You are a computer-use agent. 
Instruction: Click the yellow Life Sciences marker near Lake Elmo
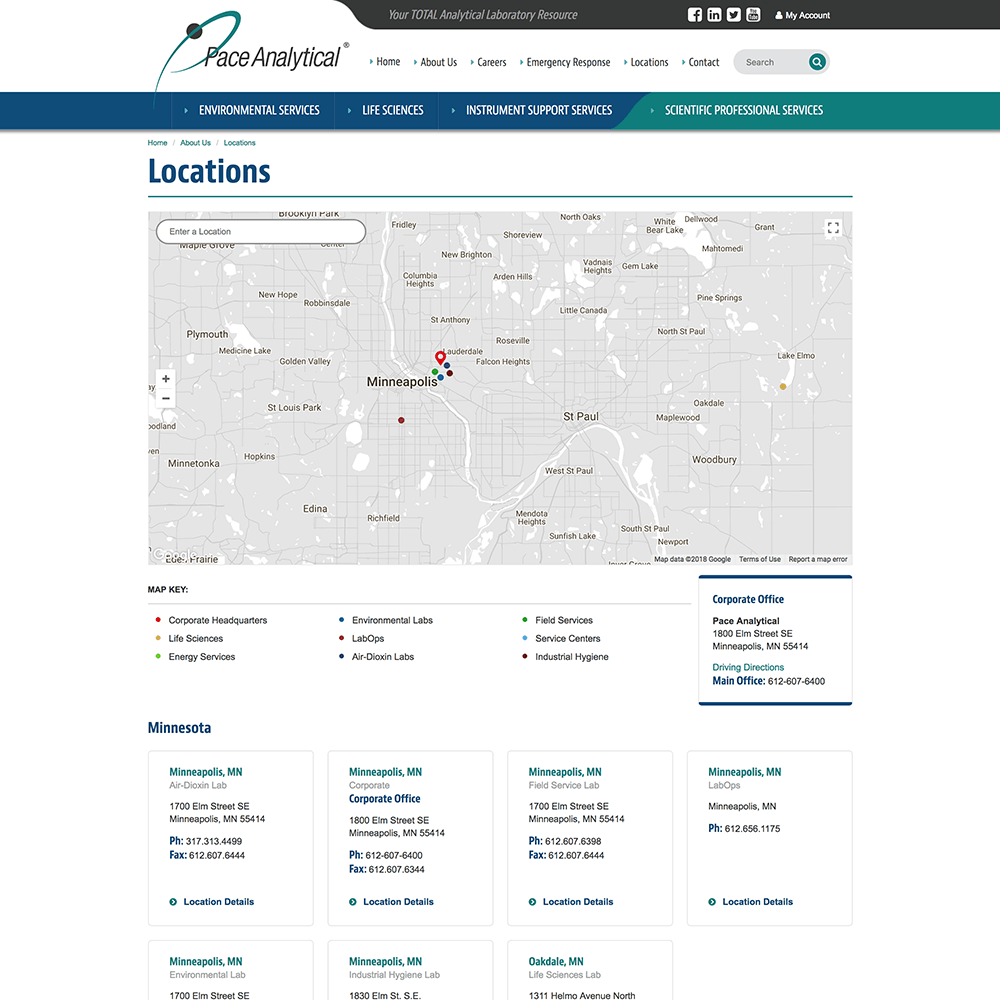coord(783,386)
